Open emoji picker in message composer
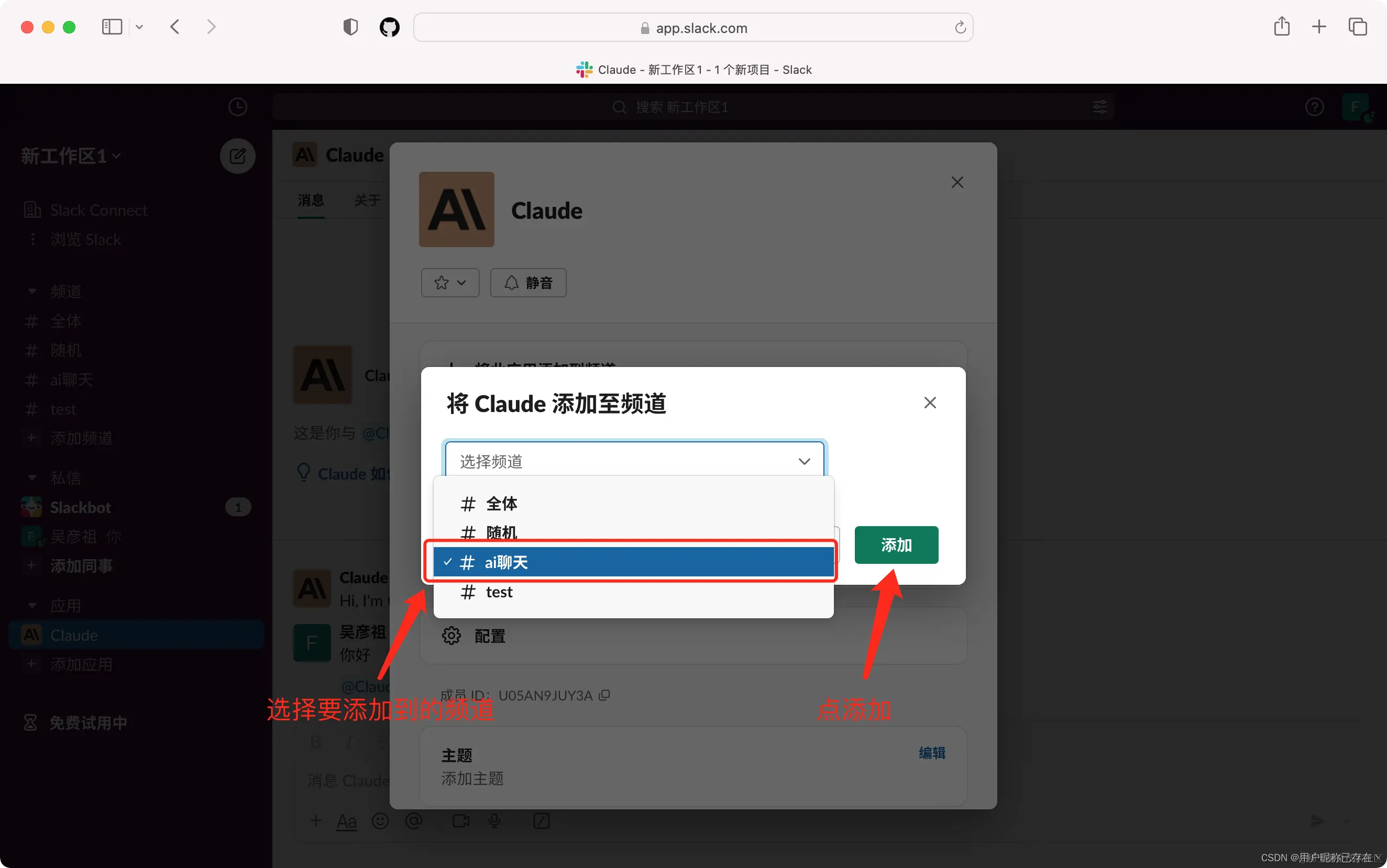The width and height of the screenshot is (1387, 868). tap(380, 821)
